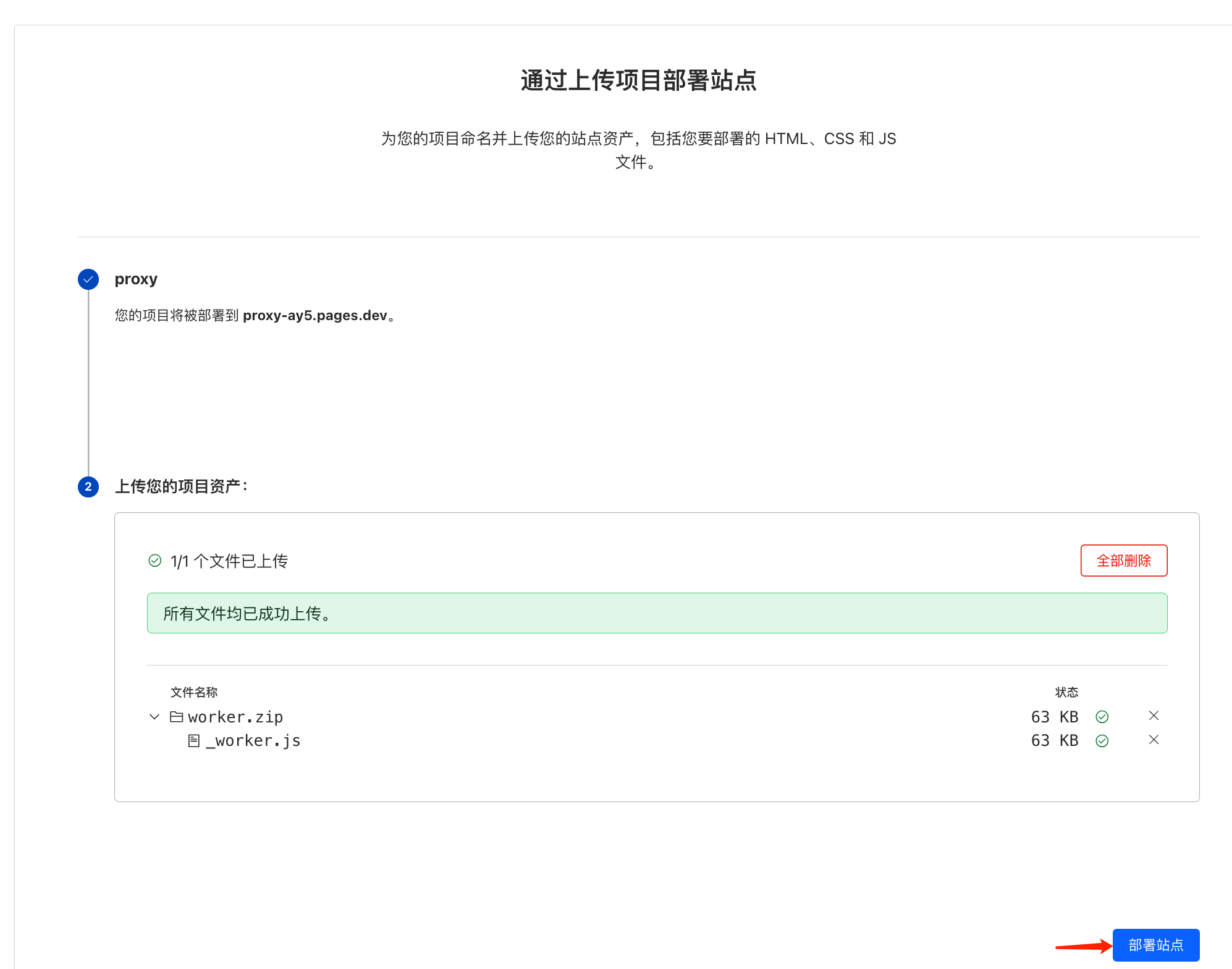Click the 全部删除 delete-all button
1232x969 pixels.
(x=1124, y=561)
